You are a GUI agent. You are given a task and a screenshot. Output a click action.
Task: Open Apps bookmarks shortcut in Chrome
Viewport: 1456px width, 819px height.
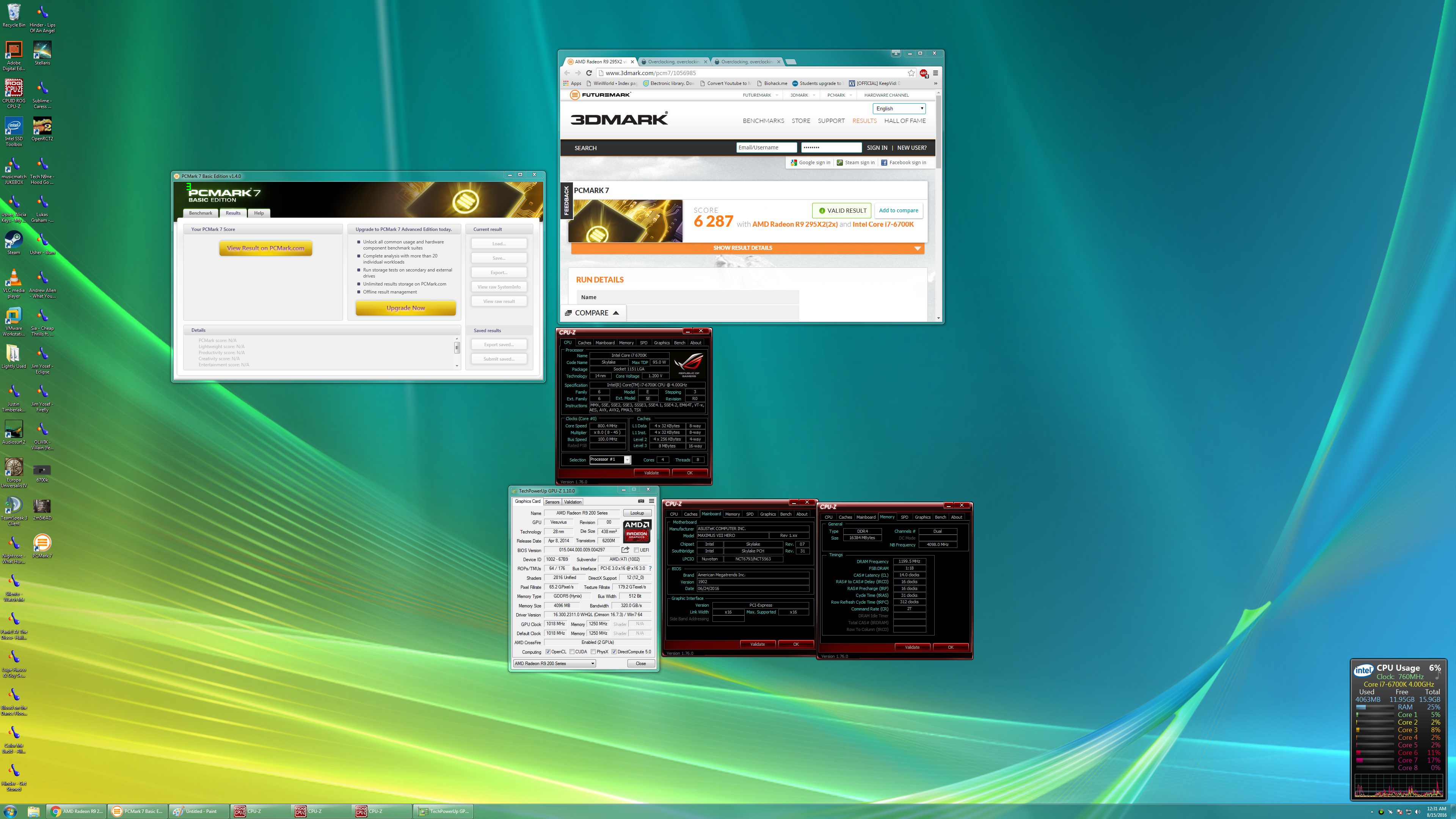tap(572, 83)
